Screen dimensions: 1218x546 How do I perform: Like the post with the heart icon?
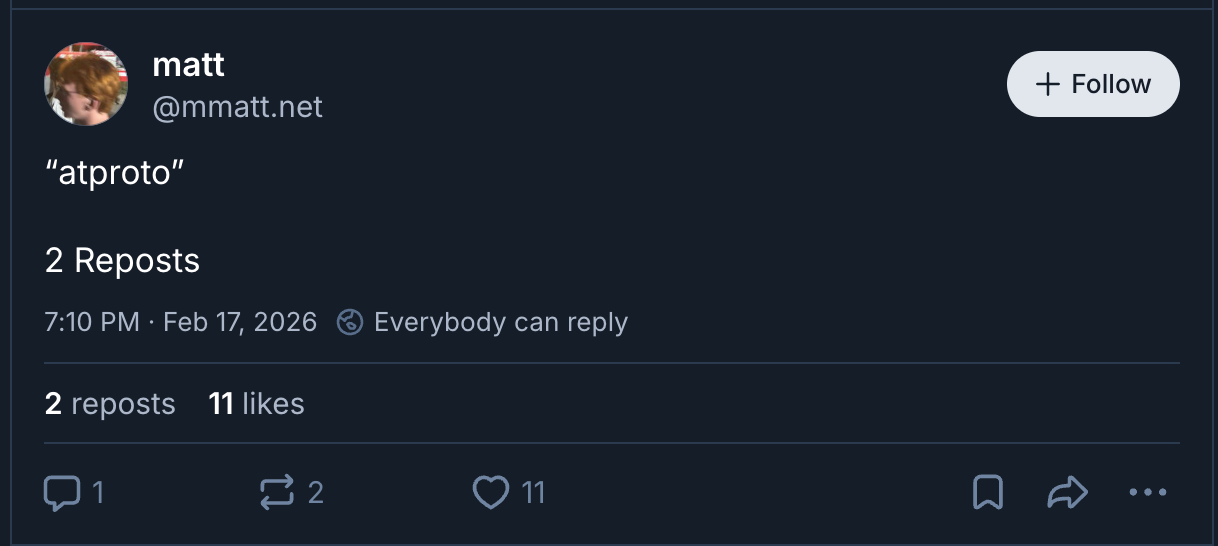tap(490, 492)
